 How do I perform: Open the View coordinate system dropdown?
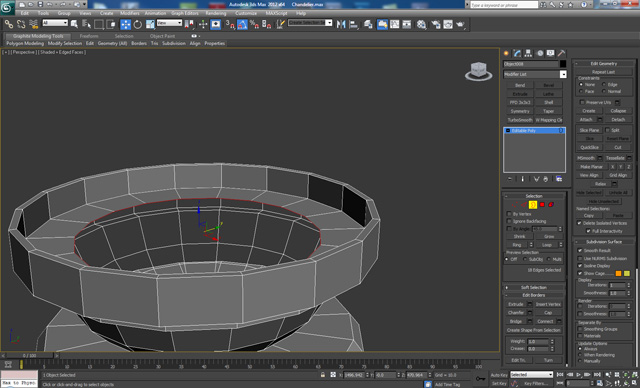pyautogui.click(x=169, y=23)
